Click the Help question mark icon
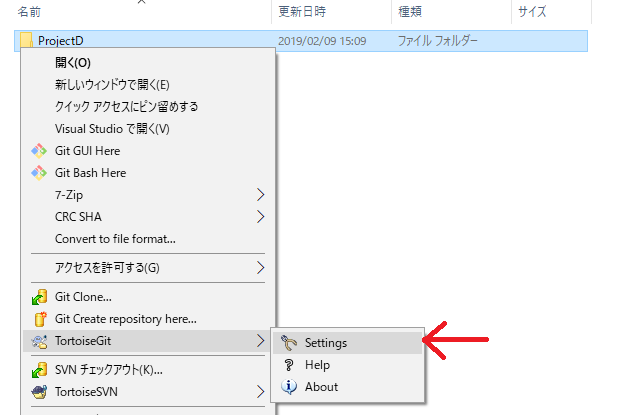Screen dimensions: 617x415 point(289,365)
